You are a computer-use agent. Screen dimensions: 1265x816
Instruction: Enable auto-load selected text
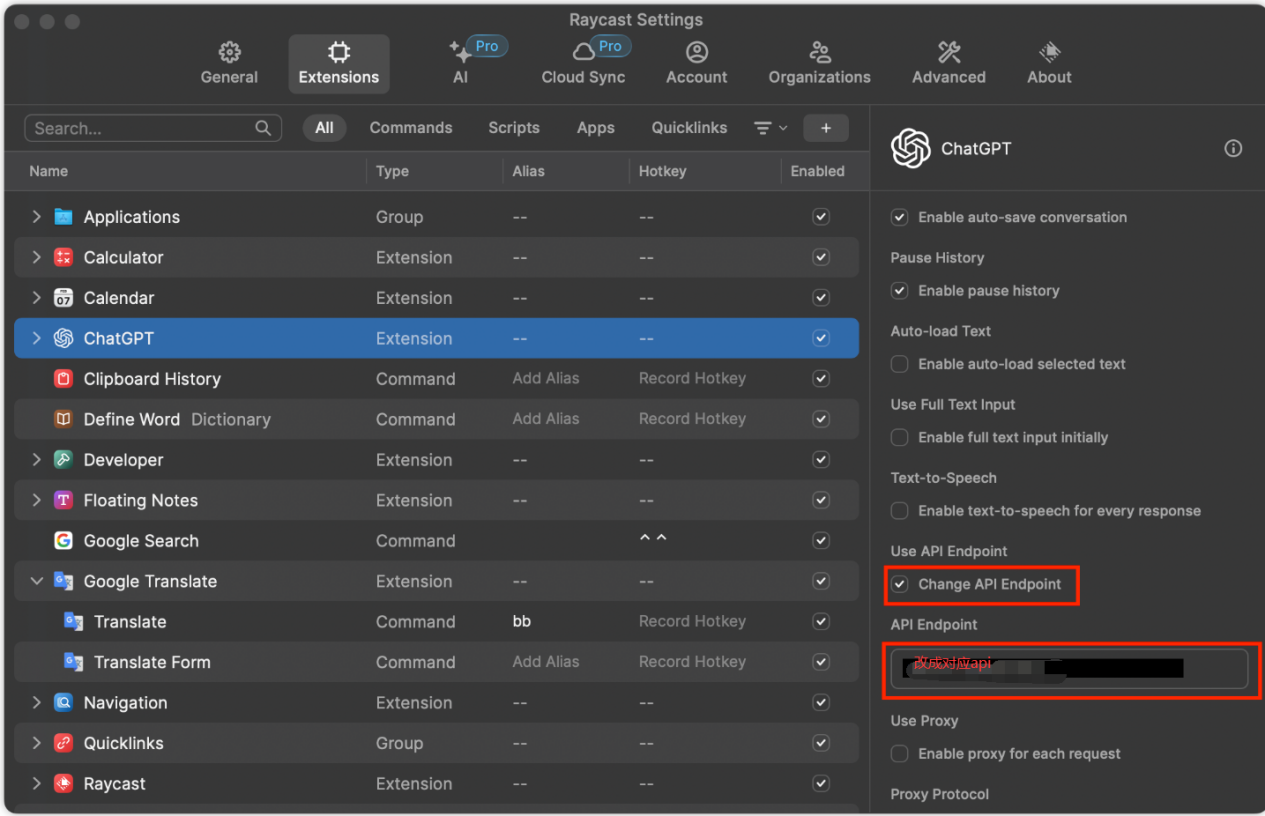pos(900,364)
